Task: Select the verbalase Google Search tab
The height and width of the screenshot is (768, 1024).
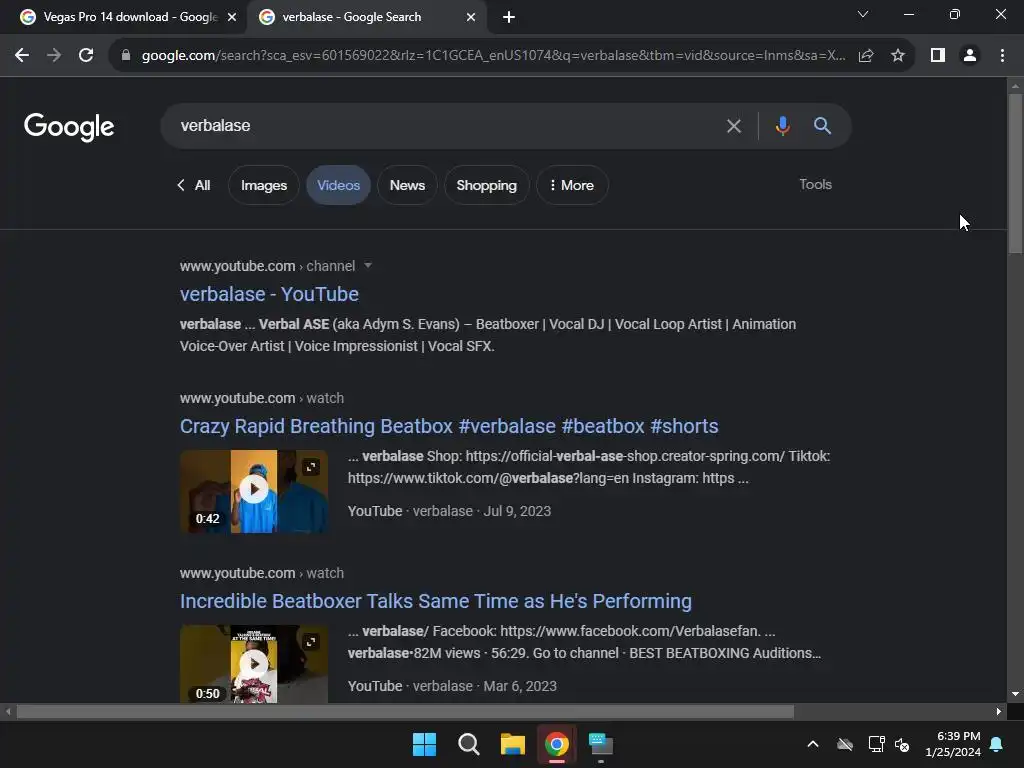Action: click(366, 17)
